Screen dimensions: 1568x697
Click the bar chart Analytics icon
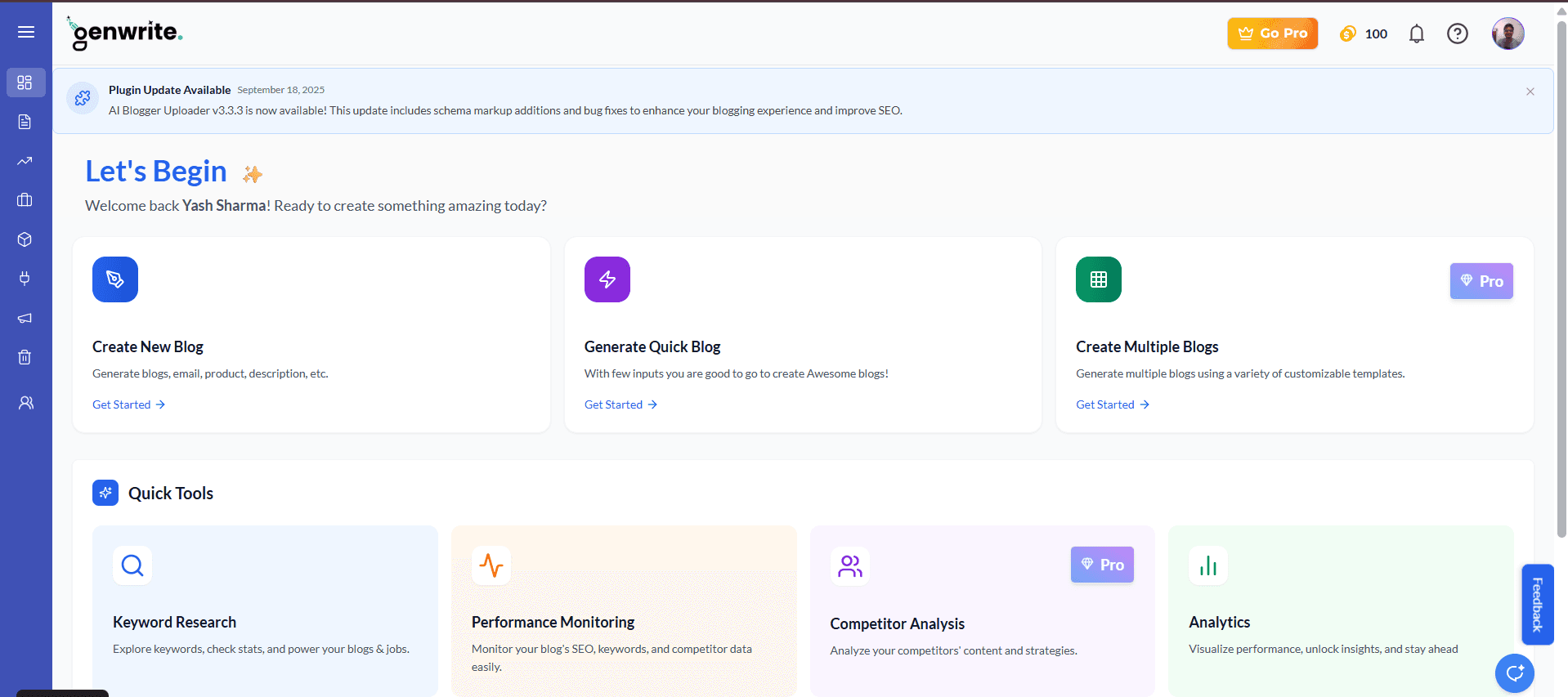tap(1208, 565)
